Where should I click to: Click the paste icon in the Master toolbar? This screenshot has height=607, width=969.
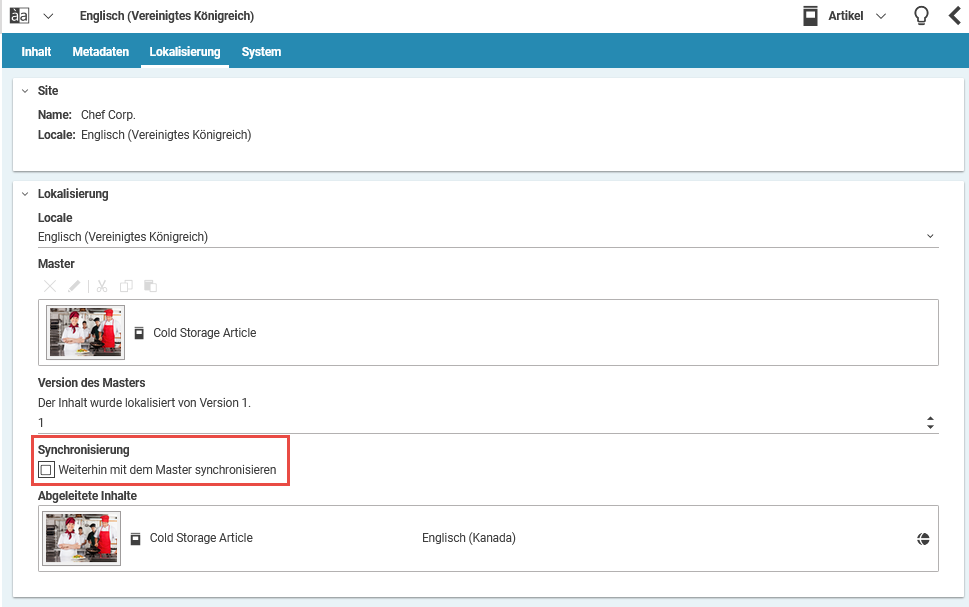pos(150,286)
